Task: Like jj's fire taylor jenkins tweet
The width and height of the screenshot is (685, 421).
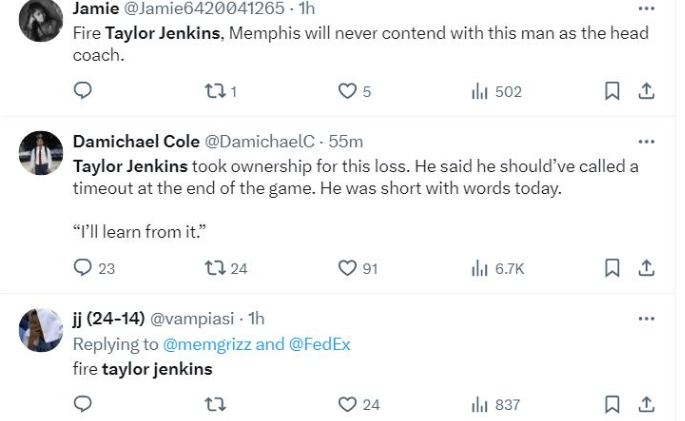Action: 347,404
